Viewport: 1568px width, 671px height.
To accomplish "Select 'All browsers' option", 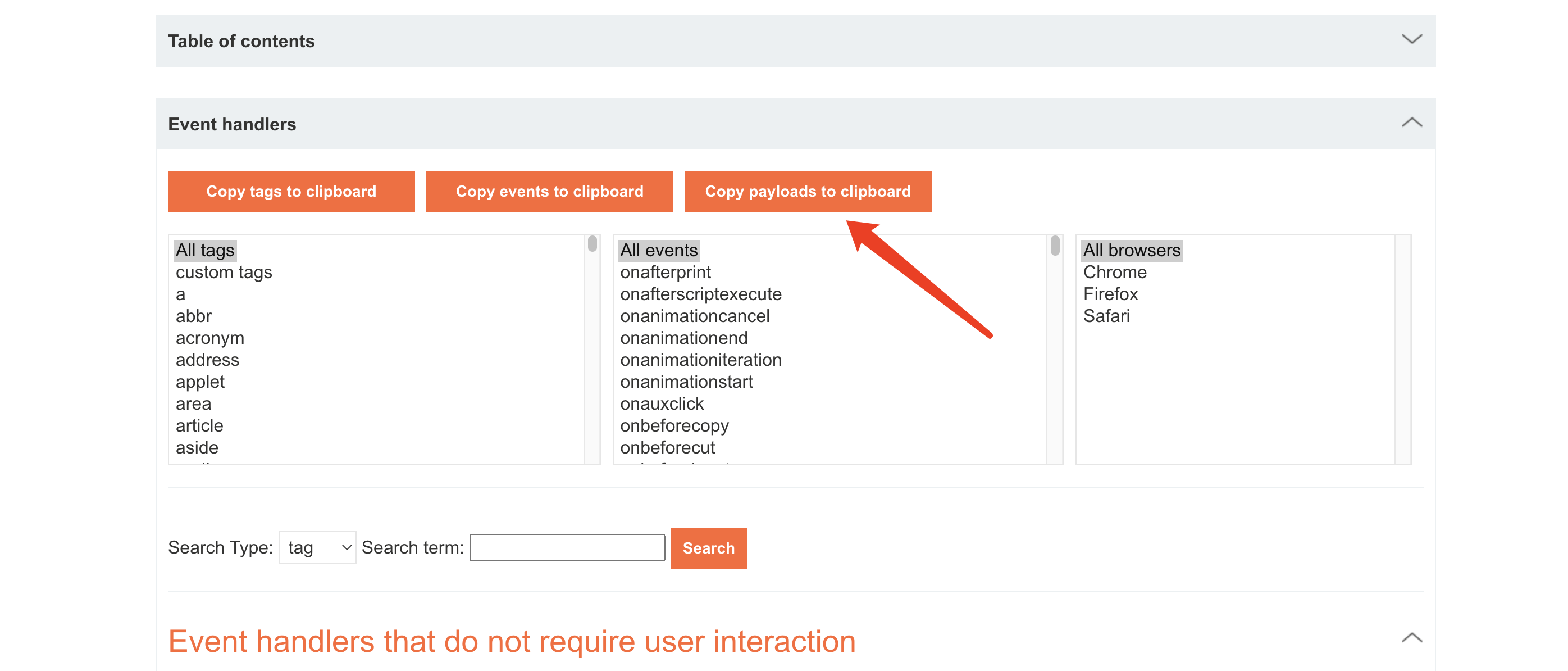I will point(1131,250).
